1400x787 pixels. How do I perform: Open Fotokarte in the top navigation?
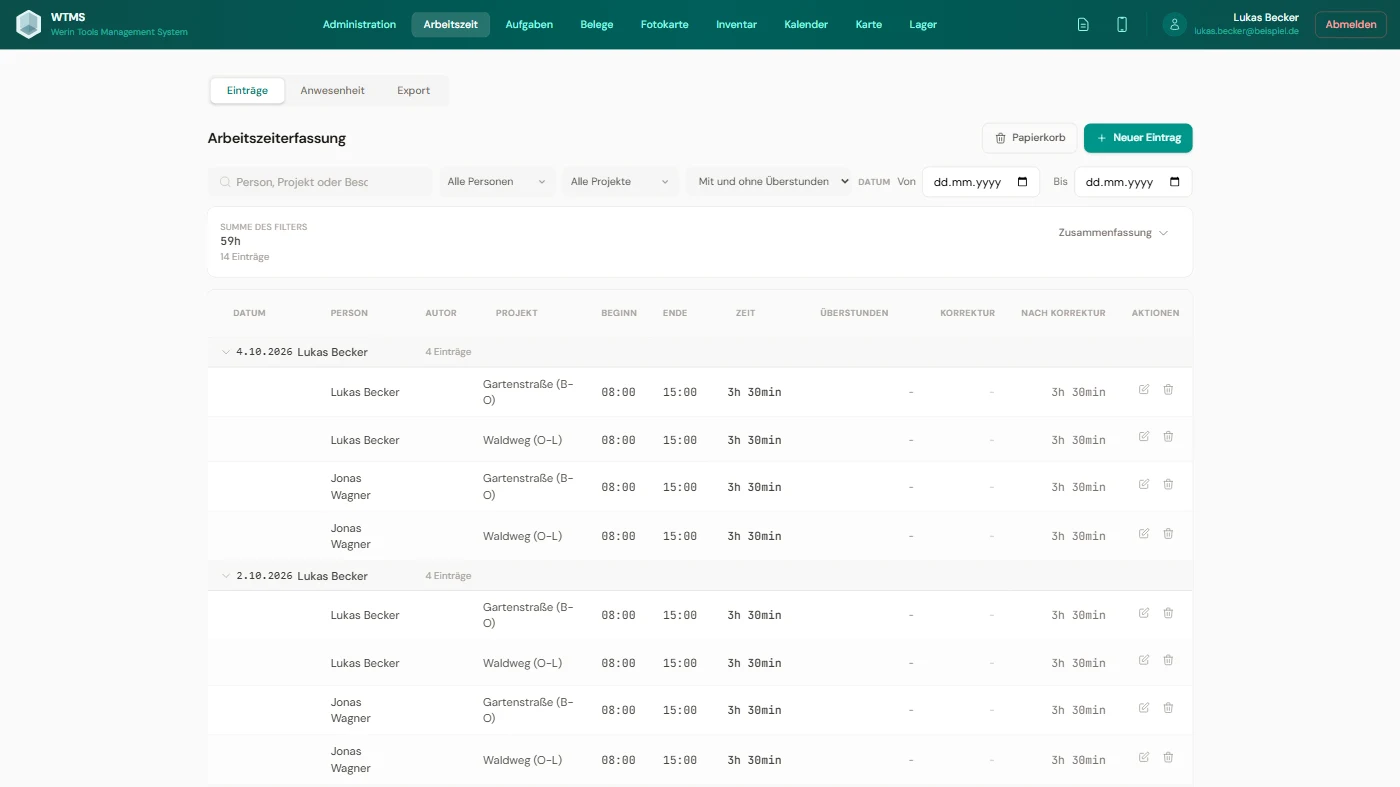pyautogui.click(x=665, y=25)
